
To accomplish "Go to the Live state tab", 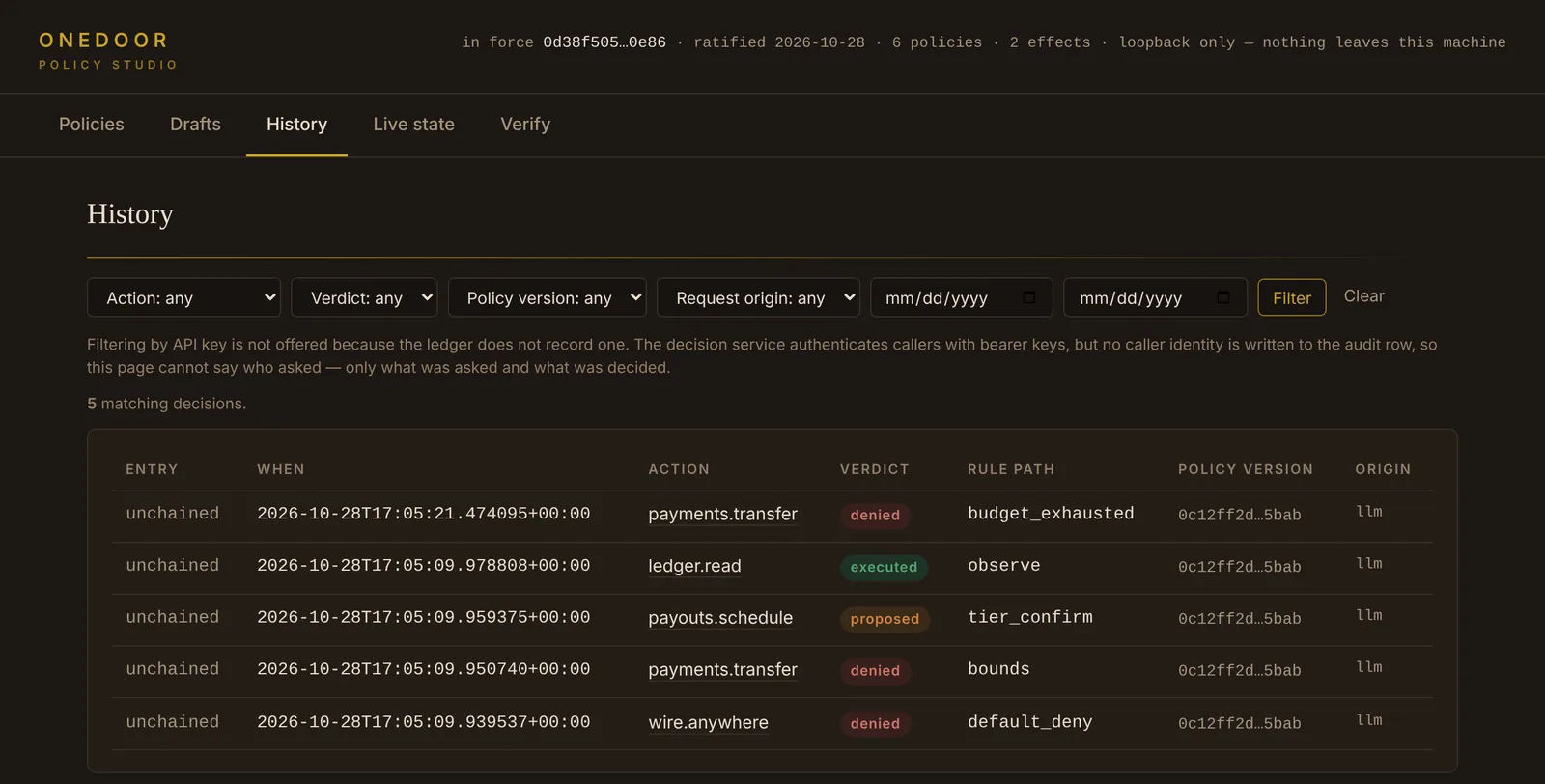I will (413, 125).
